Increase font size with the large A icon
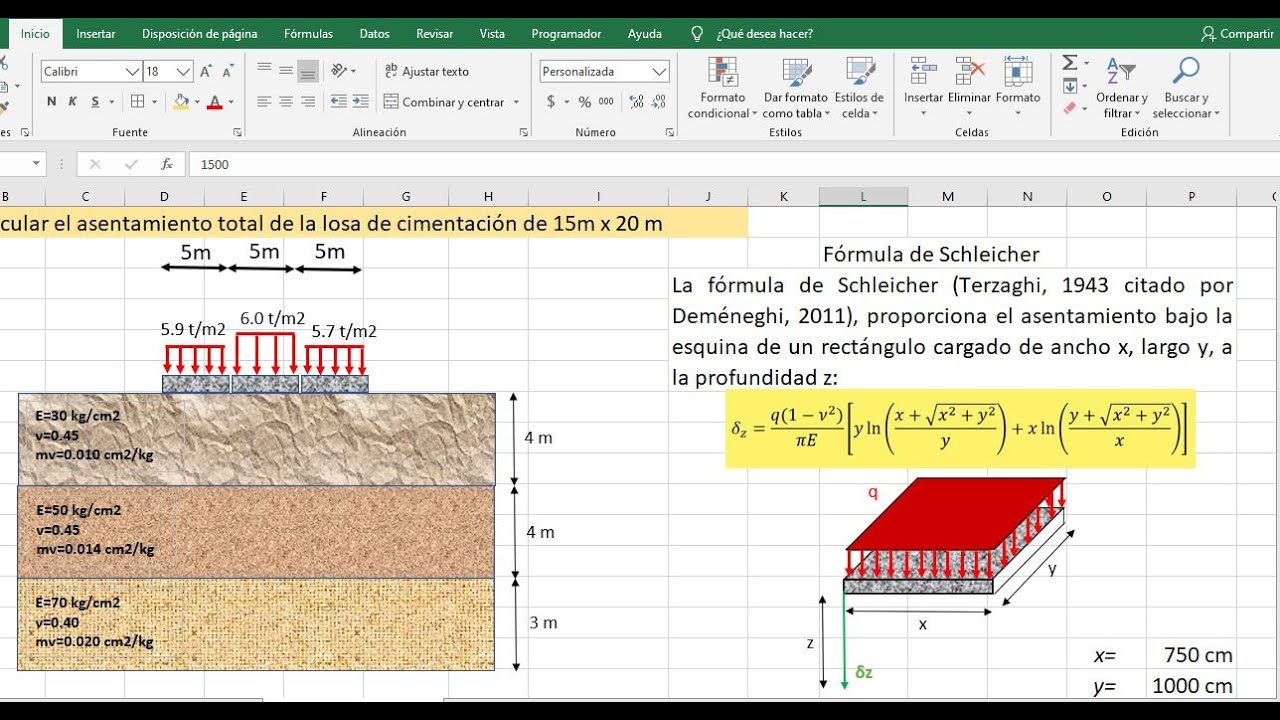The height and width of the screenshot is (720, 1280). (206, 71)
